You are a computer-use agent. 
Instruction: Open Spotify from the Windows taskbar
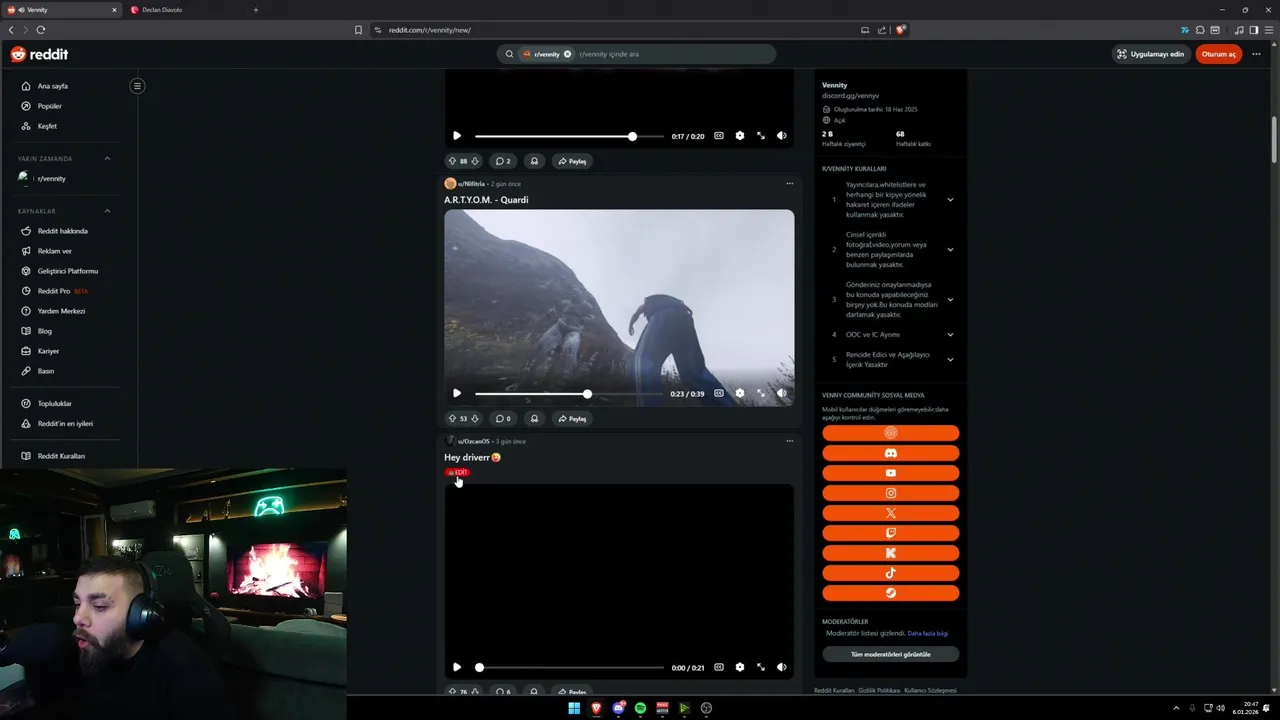coord(640,708)
